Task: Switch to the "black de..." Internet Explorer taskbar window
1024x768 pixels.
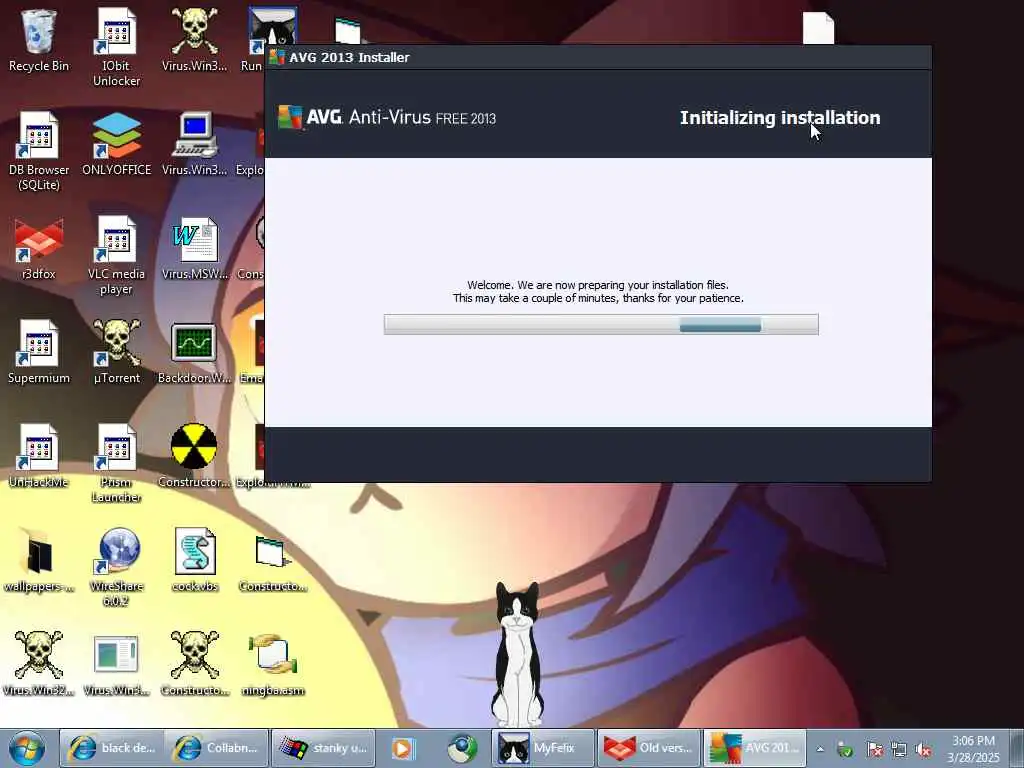Action: click(112, 748)
